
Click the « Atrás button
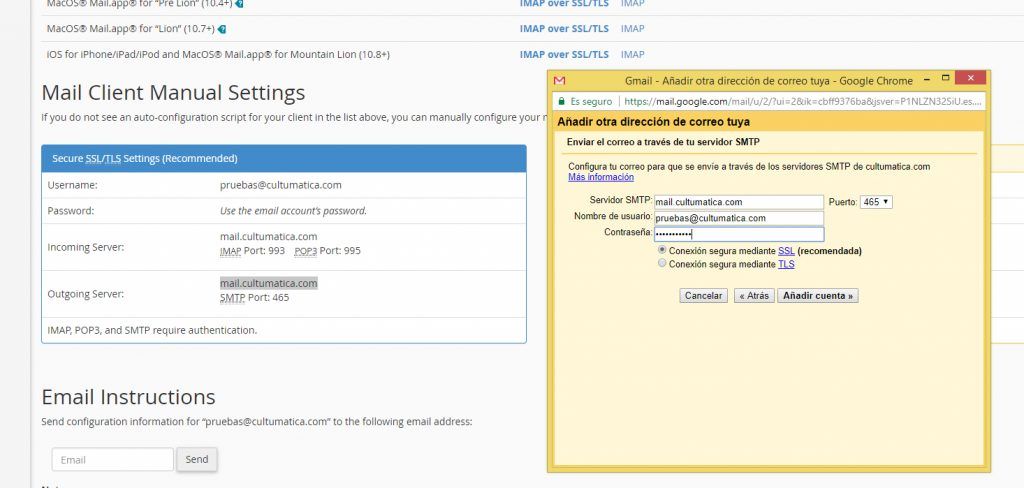754,296
